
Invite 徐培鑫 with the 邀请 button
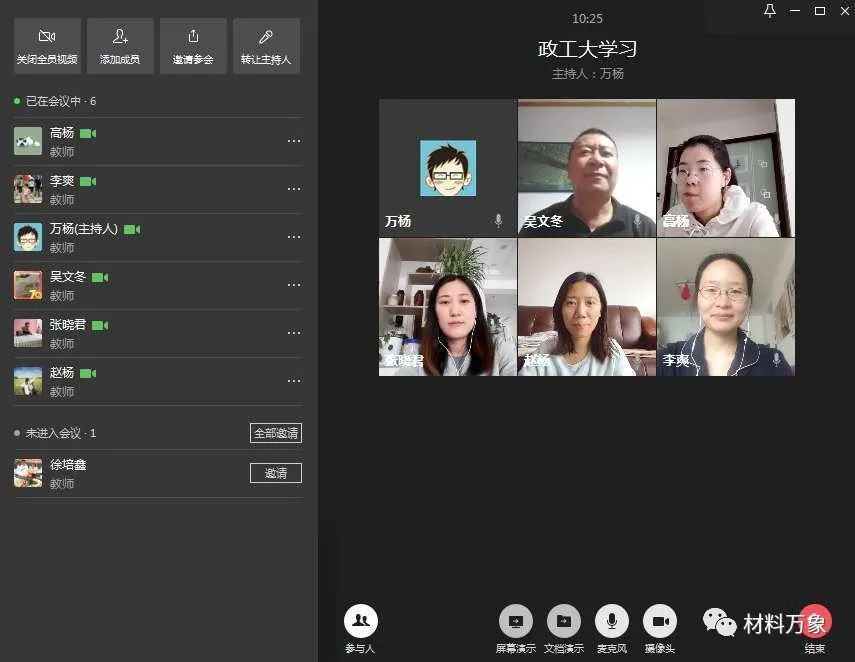[275, 473]
